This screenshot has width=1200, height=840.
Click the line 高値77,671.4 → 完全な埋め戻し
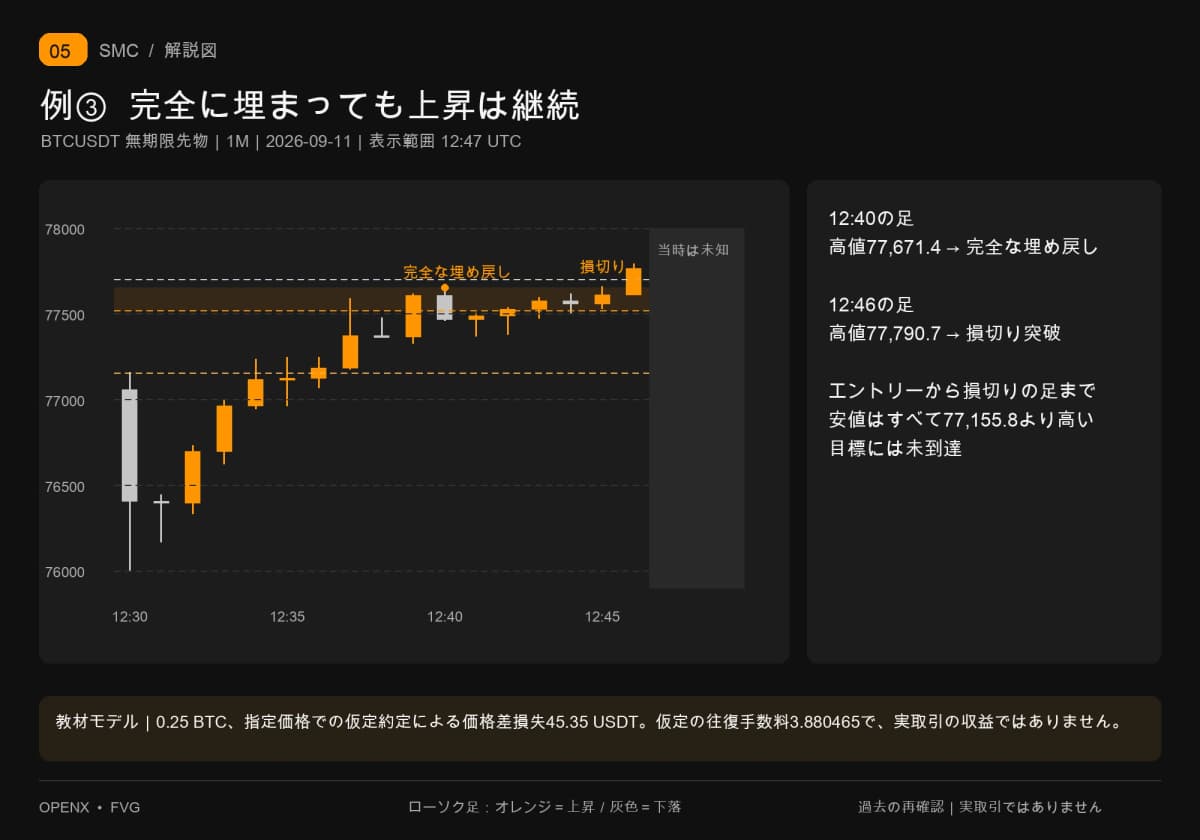coord(963,247)
